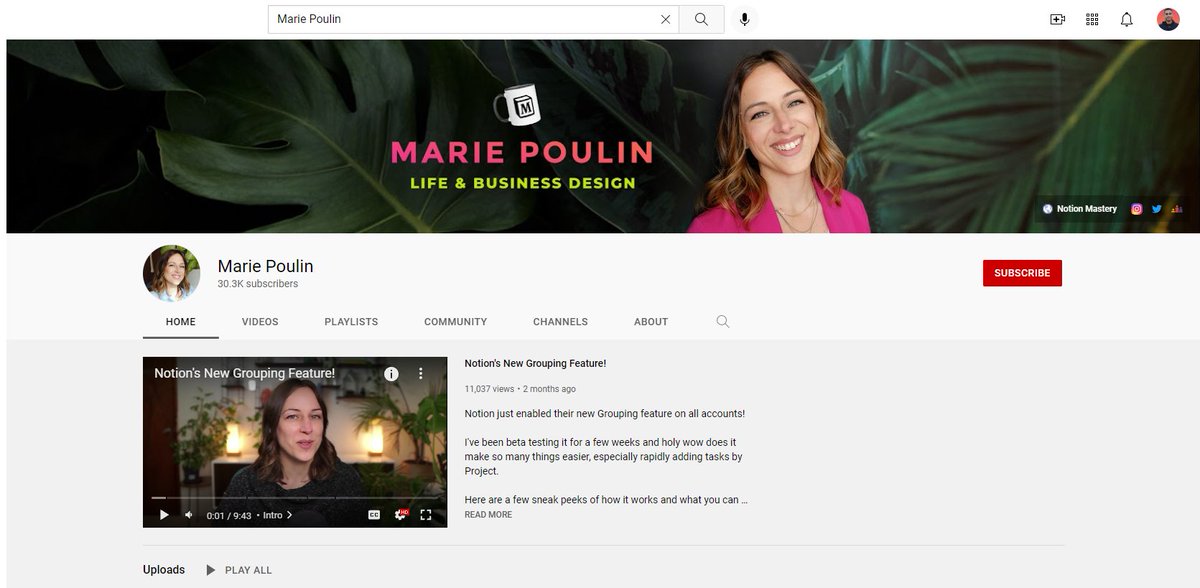This screenshot has width=1200, height=588.
Task: Open the Playlists tab
Action: 351,322
